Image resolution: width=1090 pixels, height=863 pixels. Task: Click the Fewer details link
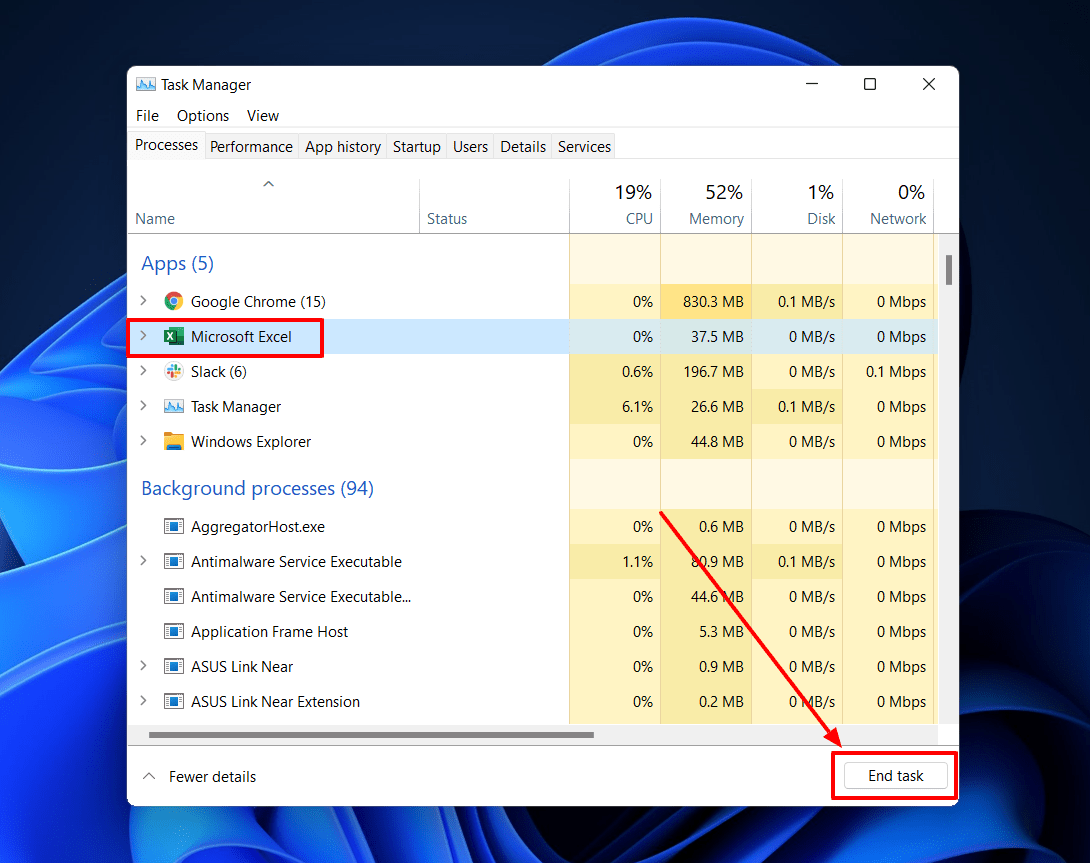(212, 777)
